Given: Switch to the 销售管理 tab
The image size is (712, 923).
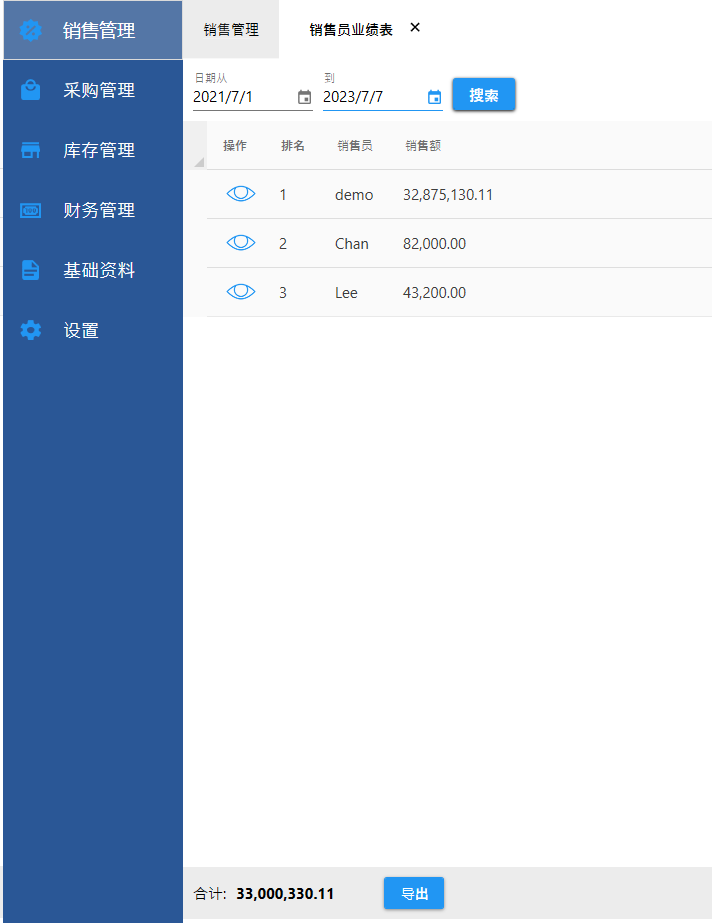Looking at the screenshot, I should (231, 30).
